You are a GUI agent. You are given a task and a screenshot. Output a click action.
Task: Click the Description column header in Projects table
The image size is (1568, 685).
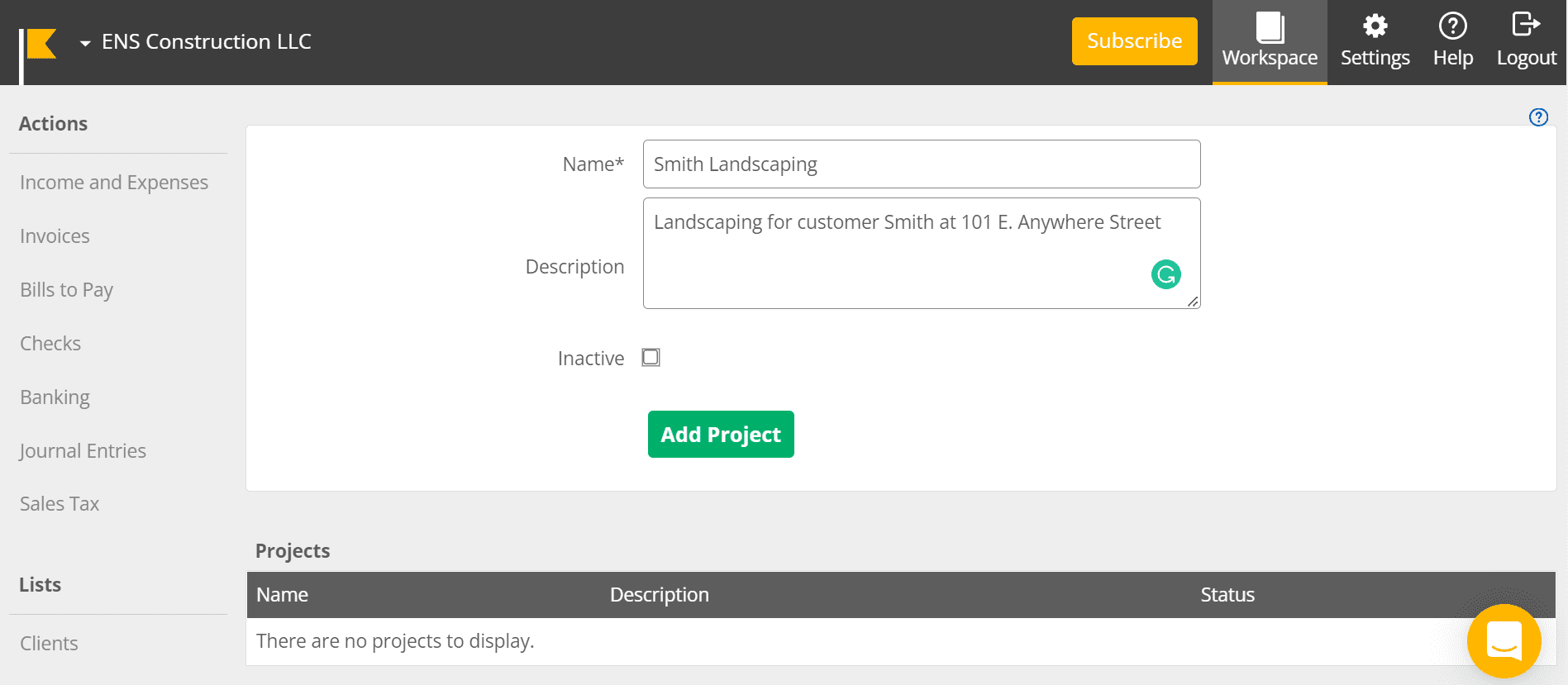click(x=659, y=595)
